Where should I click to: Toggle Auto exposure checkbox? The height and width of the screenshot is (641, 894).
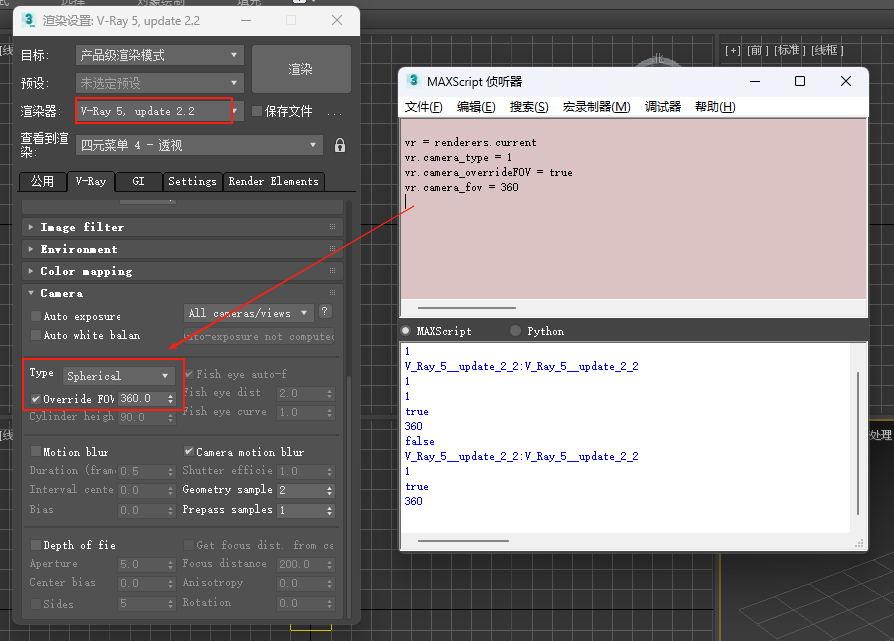pos(36,316)
